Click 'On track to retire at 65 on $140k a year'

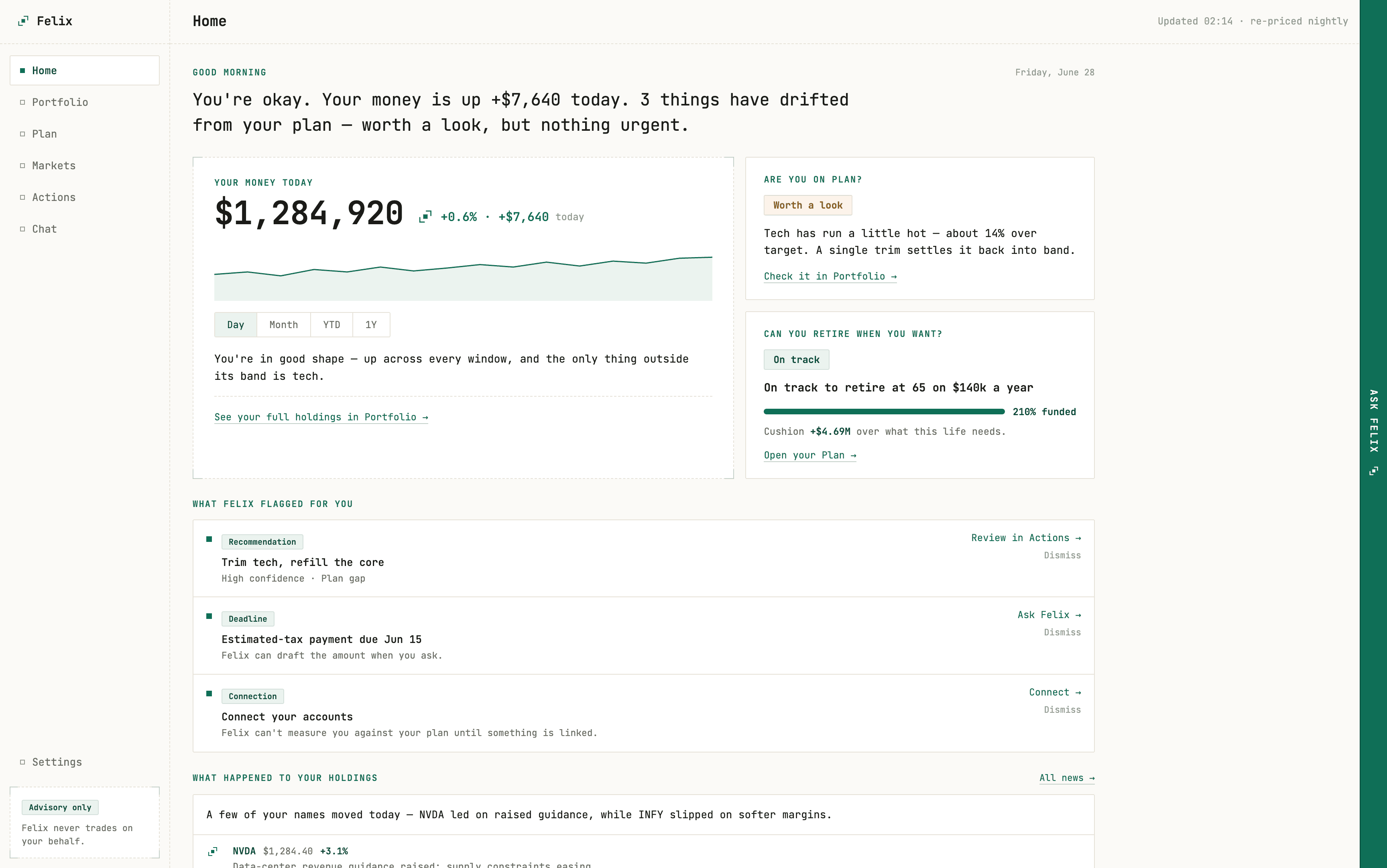click(898, 388)
